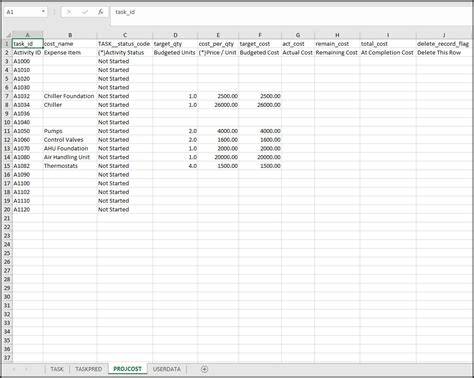474x378 pixels.
Task: Click cell containing task_id
Action: pyautogui.click(x=28, y=44)
